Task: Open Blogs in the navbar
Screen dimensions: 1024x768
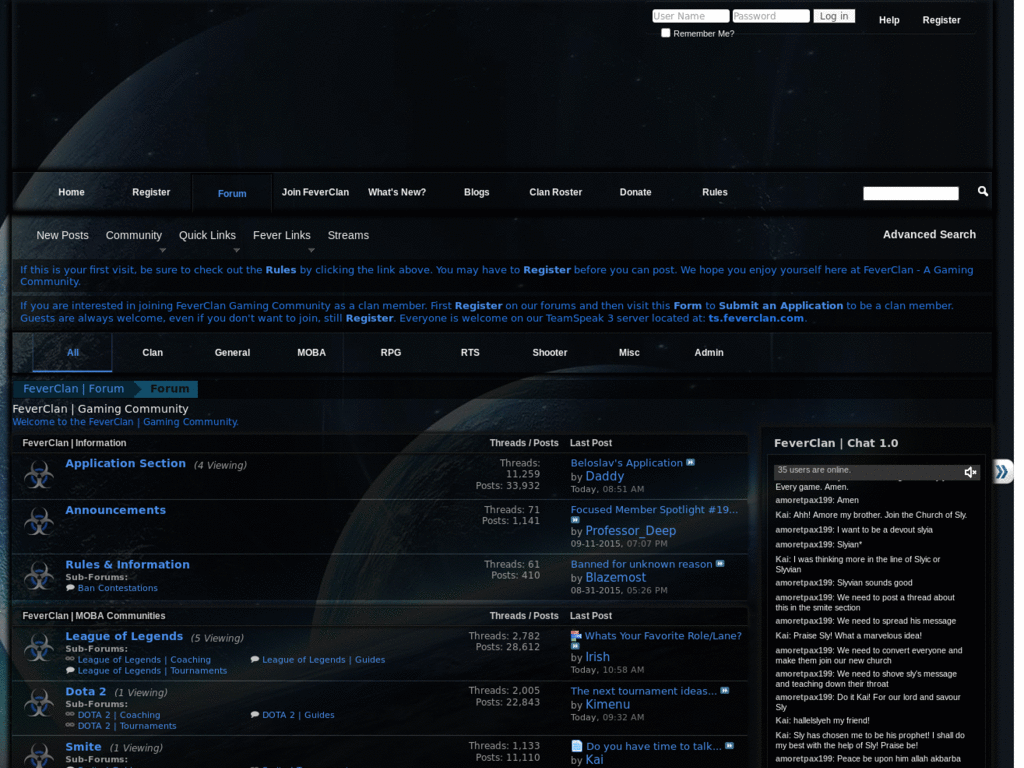Action: click(477, 192)
